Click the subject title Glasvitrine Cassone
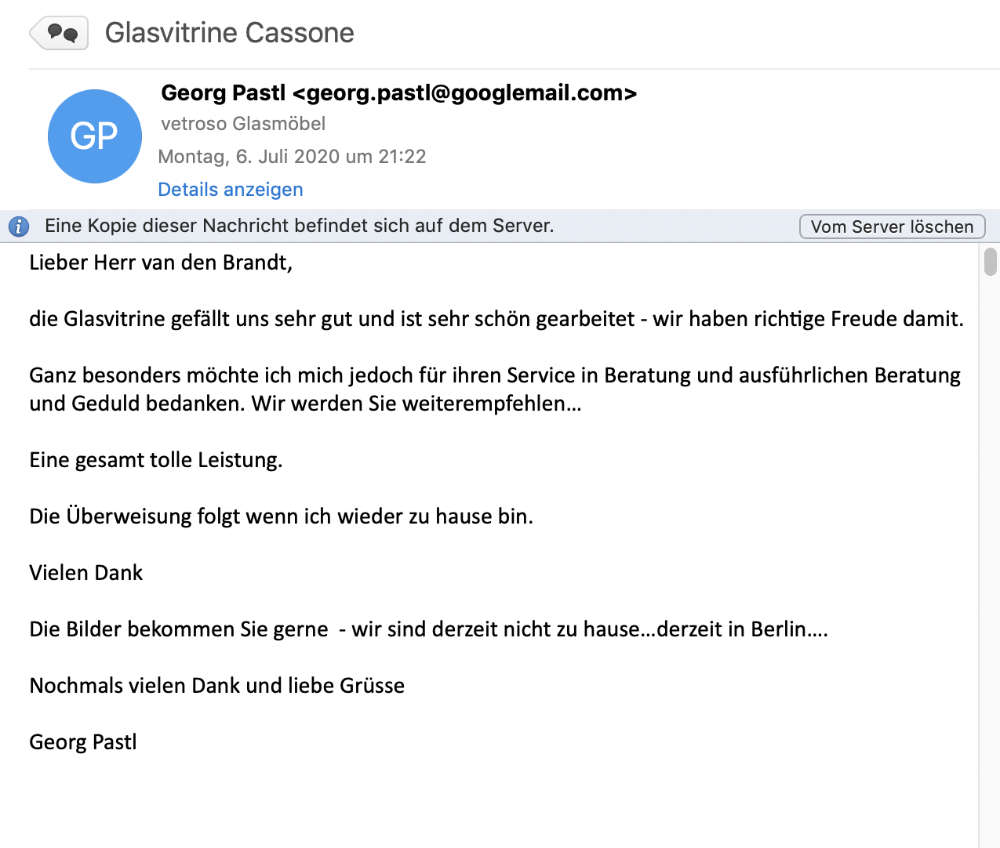Viewport: 1000px width, 848px height. coord(229,33)
